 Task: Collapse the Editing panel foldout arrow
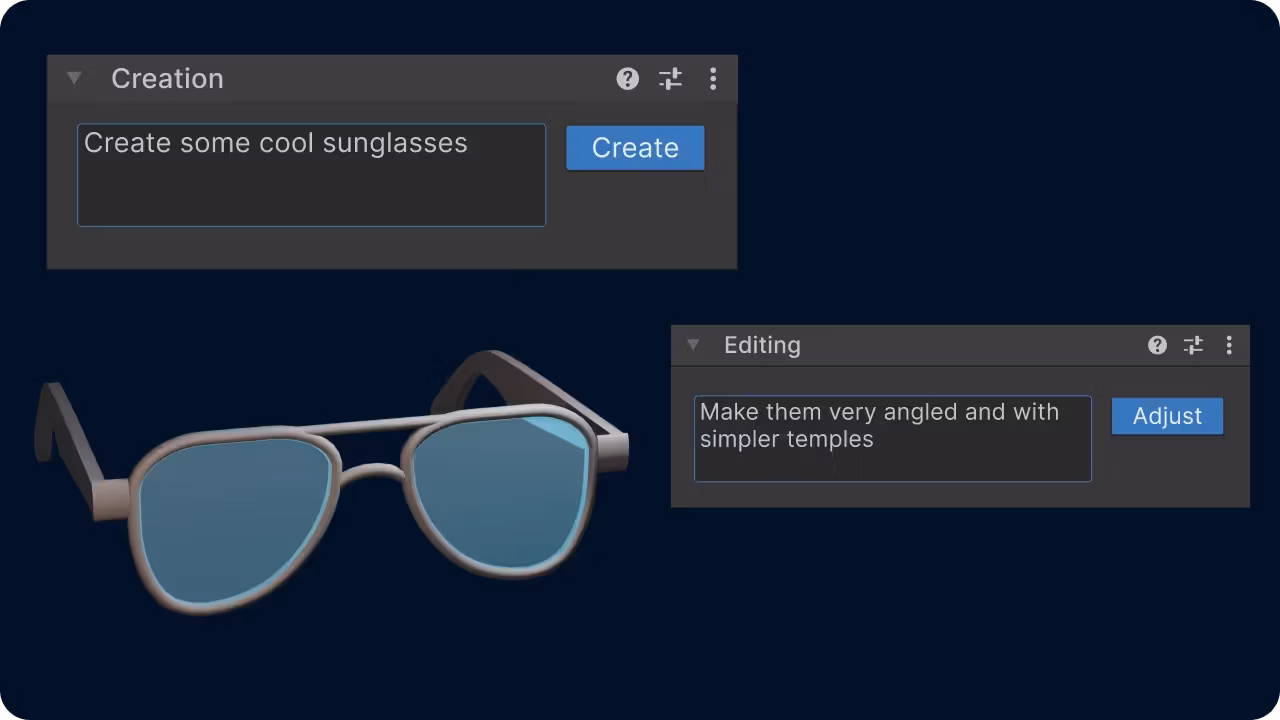click(693, 345)
